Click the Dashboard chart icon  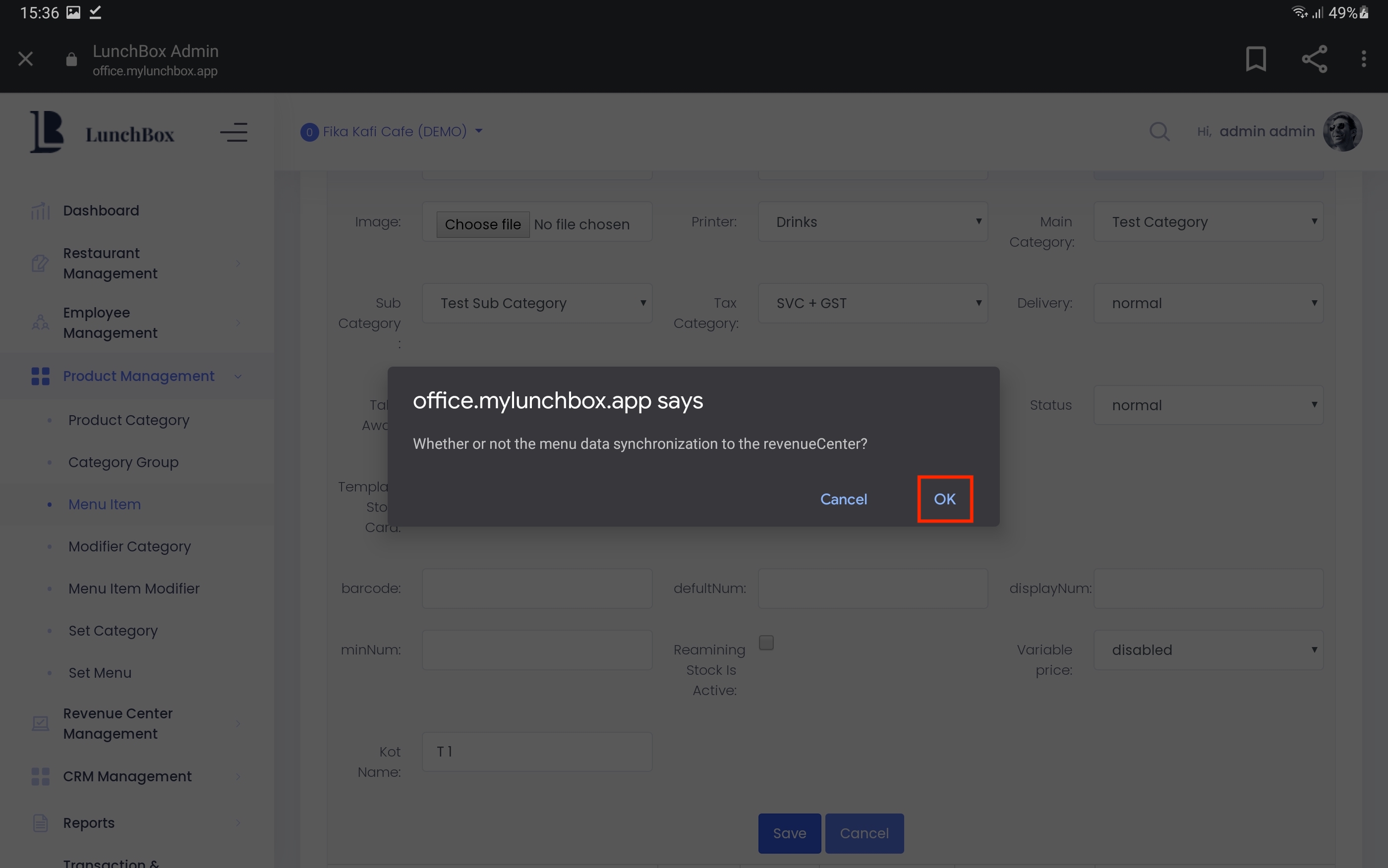(40, 211)
